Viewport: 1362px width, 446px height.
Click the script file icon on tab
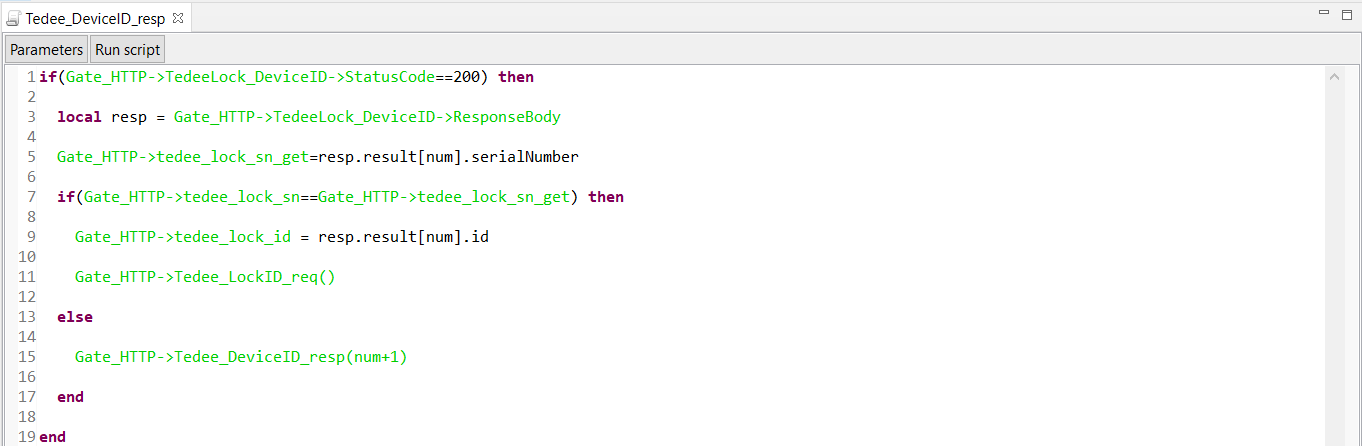point(14,18)
